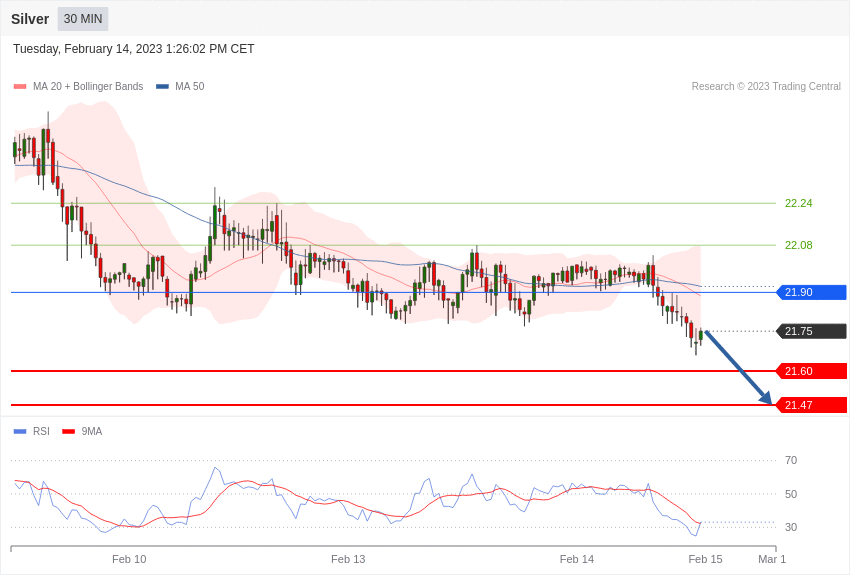The width and height of the screenshot is (850, 576).
Task: Click the Silver chart title
Action: [x=30, y=19]
